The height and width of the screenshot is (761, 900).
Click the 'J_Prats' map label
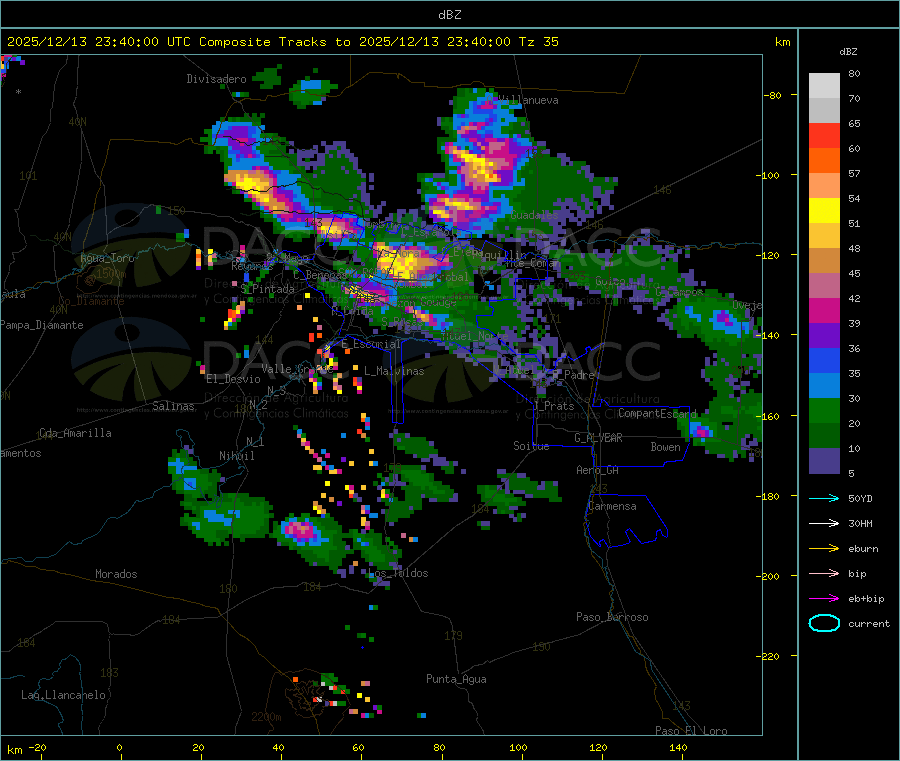[553, 406]
